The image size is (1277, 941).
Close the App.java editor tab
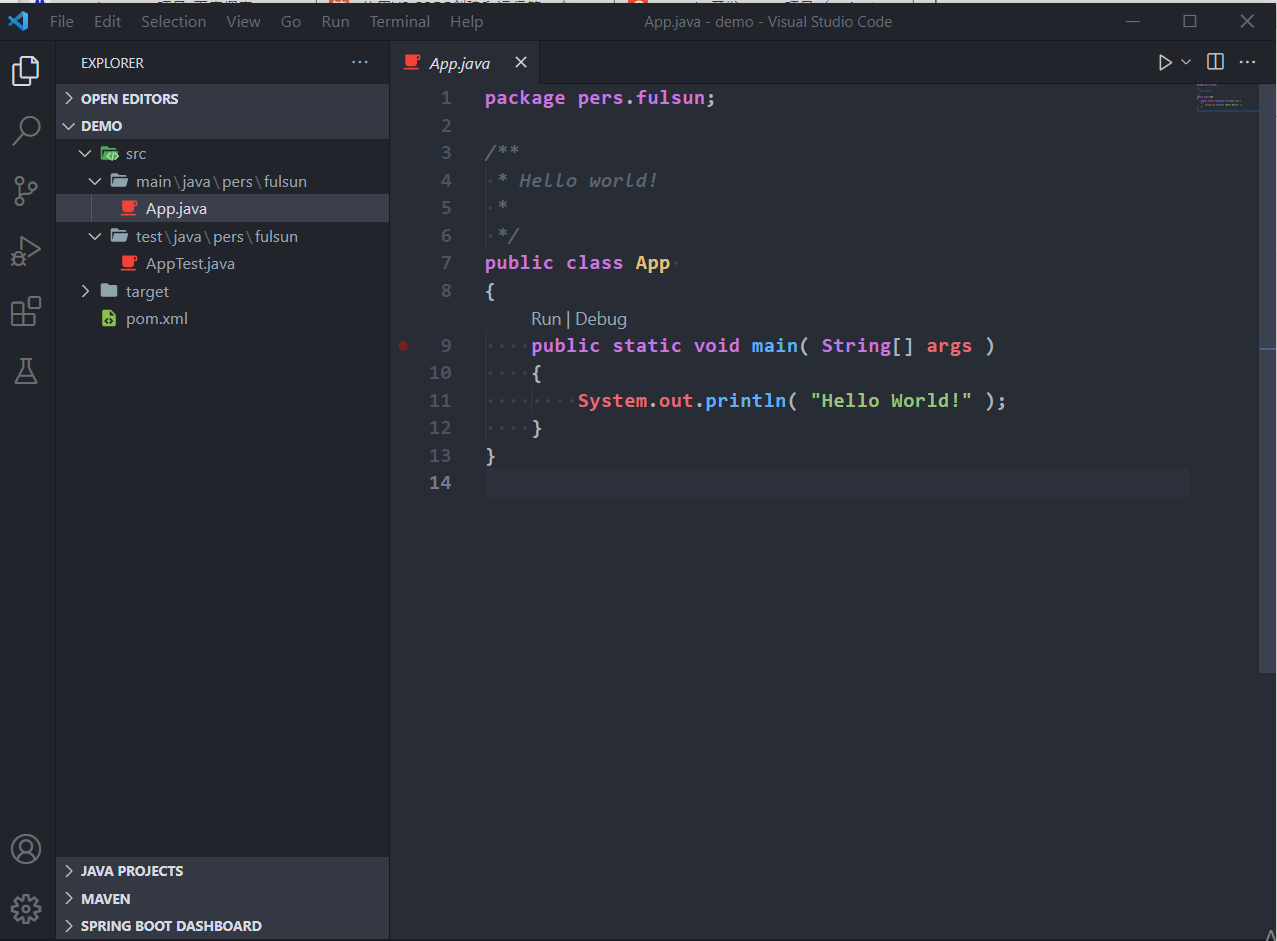point(520,63)
